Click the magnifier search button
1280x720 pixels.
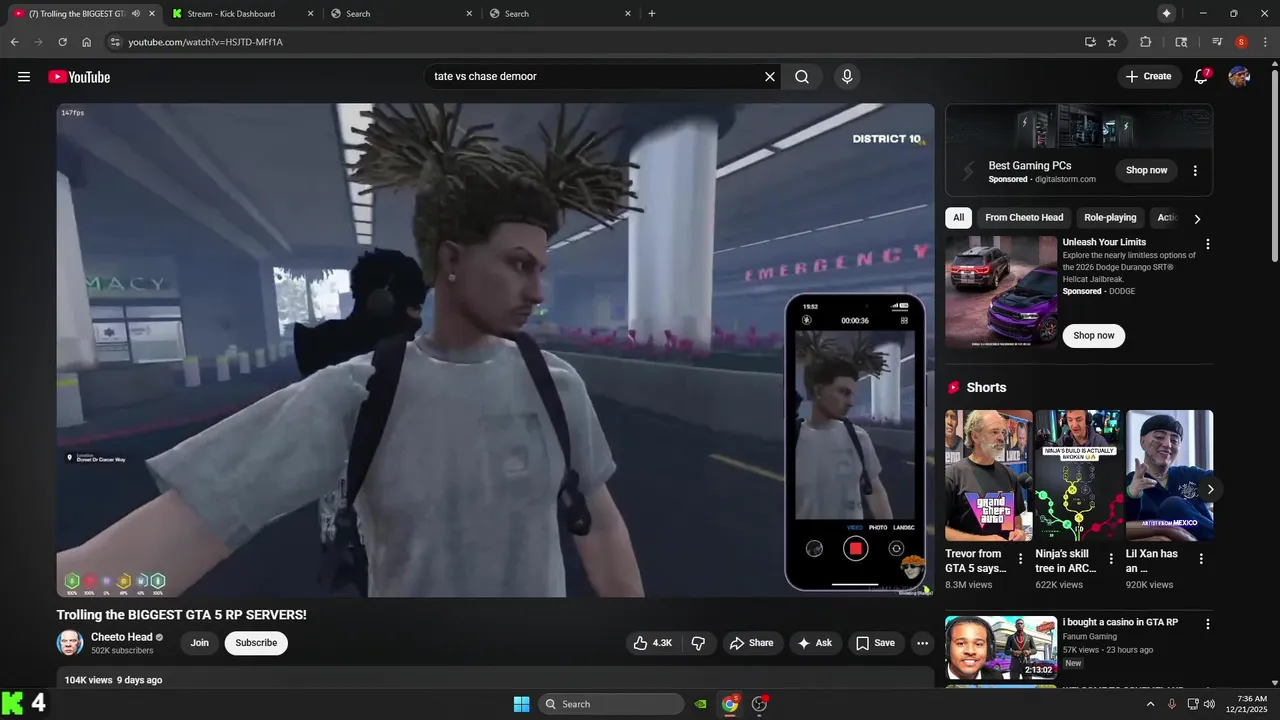point(802,77)
